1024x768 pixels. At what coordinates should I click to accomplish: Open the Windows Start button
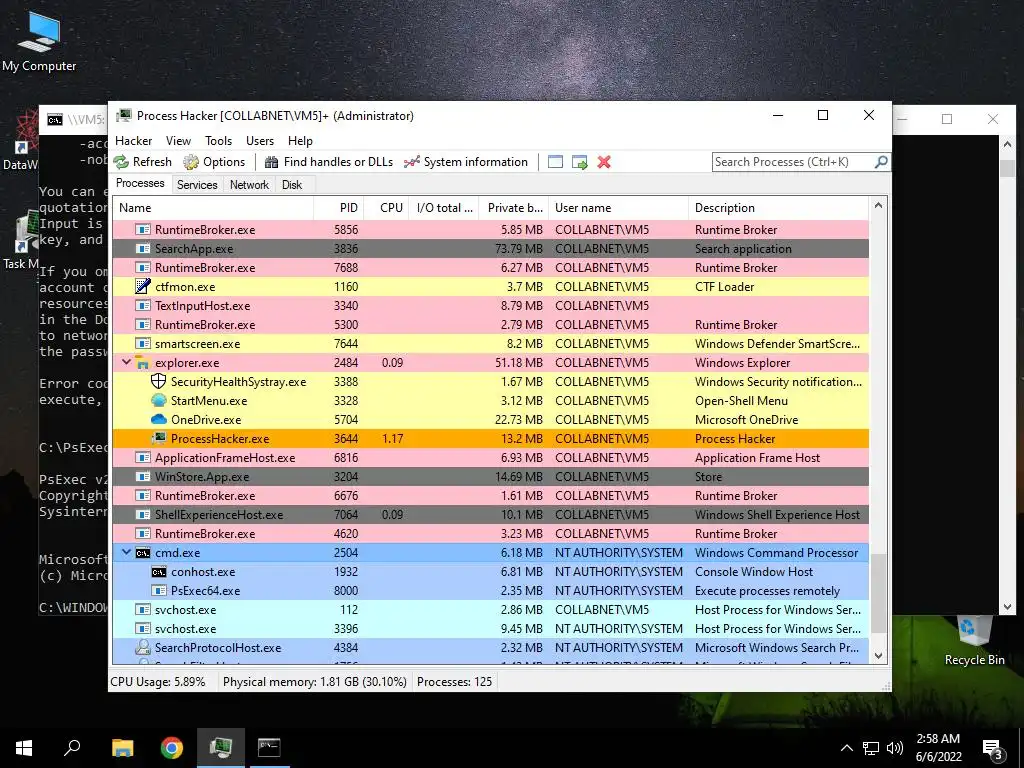pyautogui.click(x=24, y=748)
